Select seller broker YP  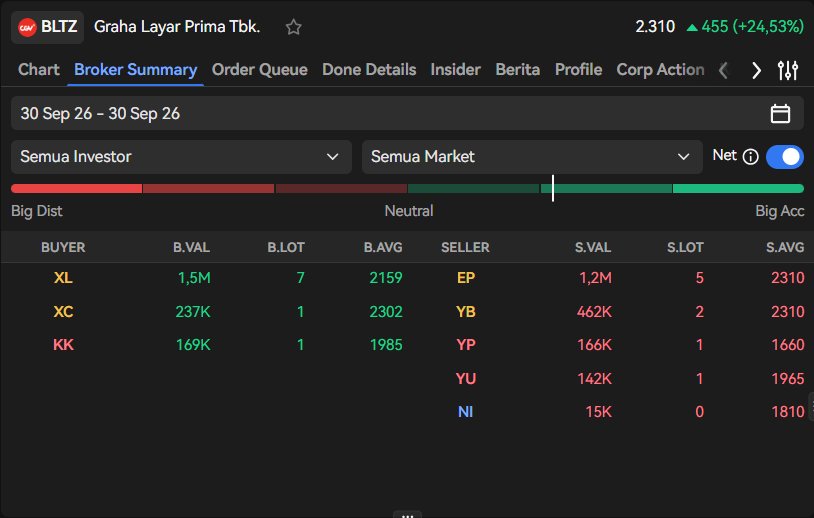coord(466,345)
